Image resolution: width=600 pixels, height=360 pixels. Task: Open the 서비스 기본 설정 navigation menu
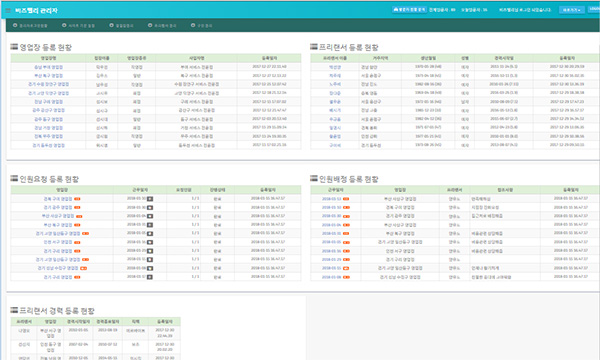78,26
